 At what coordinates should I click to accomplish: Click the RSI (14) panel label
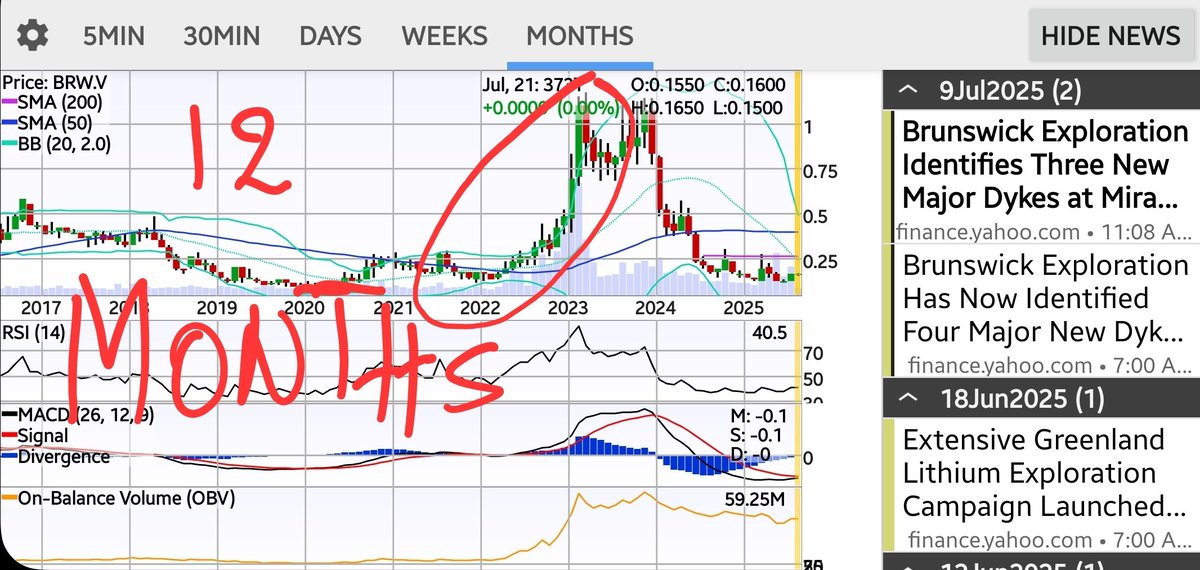click(x=35, y=334)
